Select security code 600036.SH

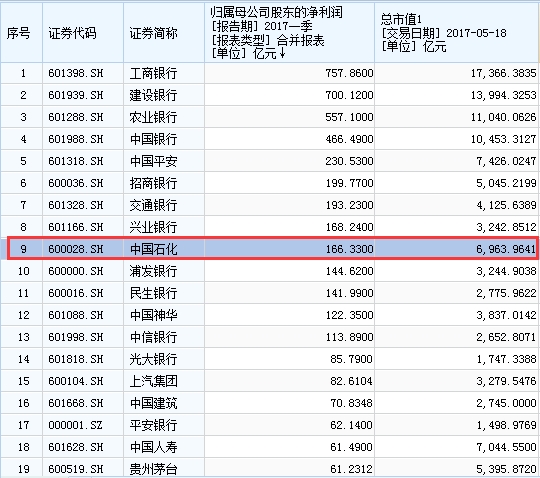point(76,183)
